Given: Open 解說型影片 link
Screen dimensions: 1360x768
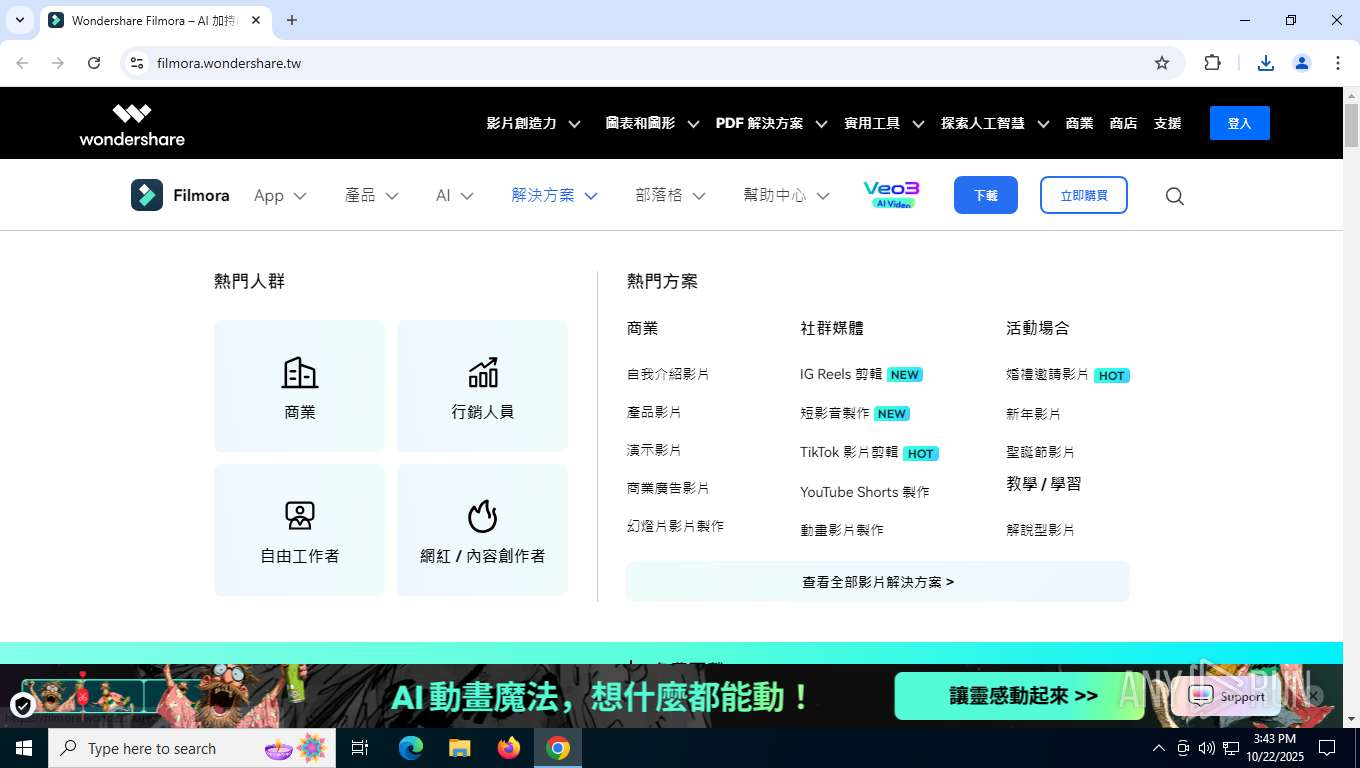Looking at the screenshot, I should coord(1040,530).
